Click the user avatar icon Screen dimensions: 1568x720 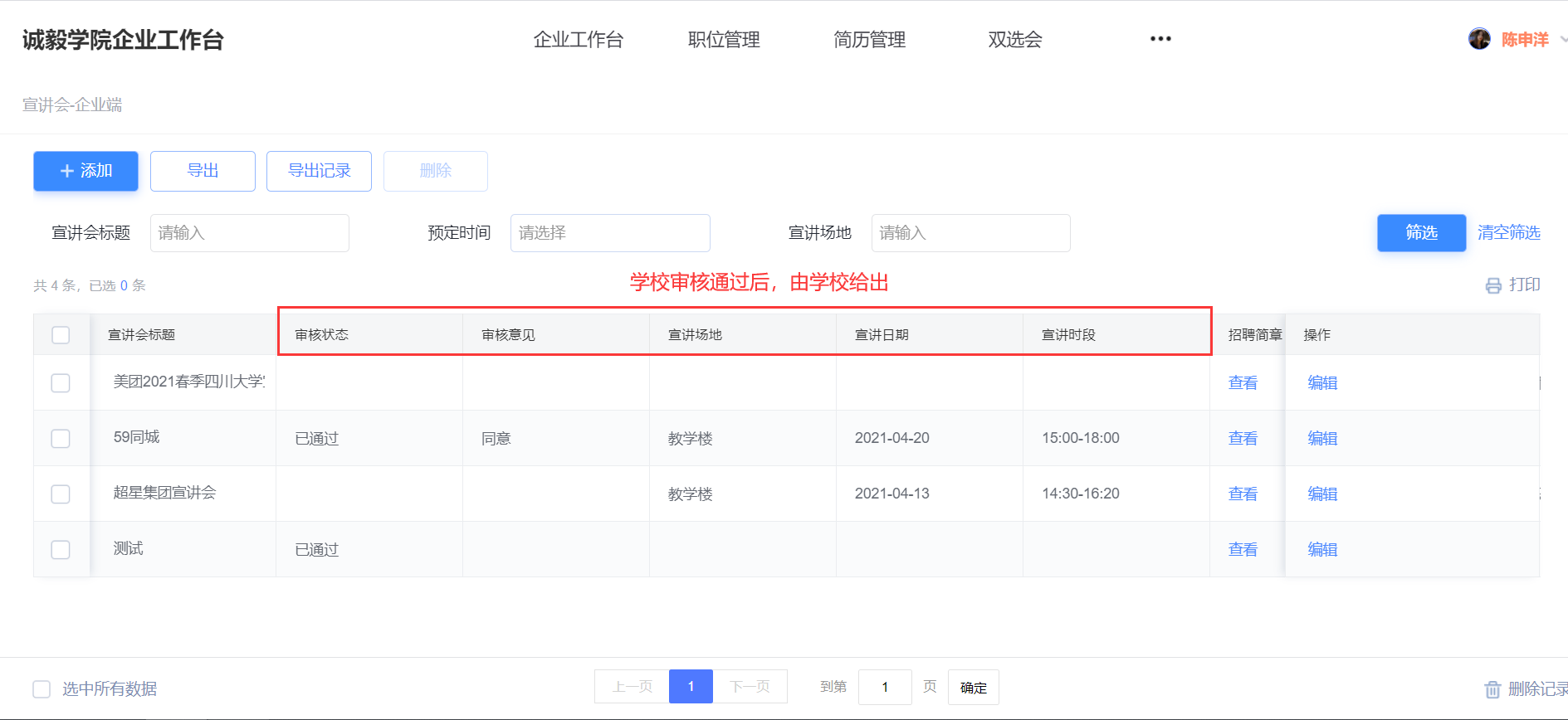pos(1478,39)
